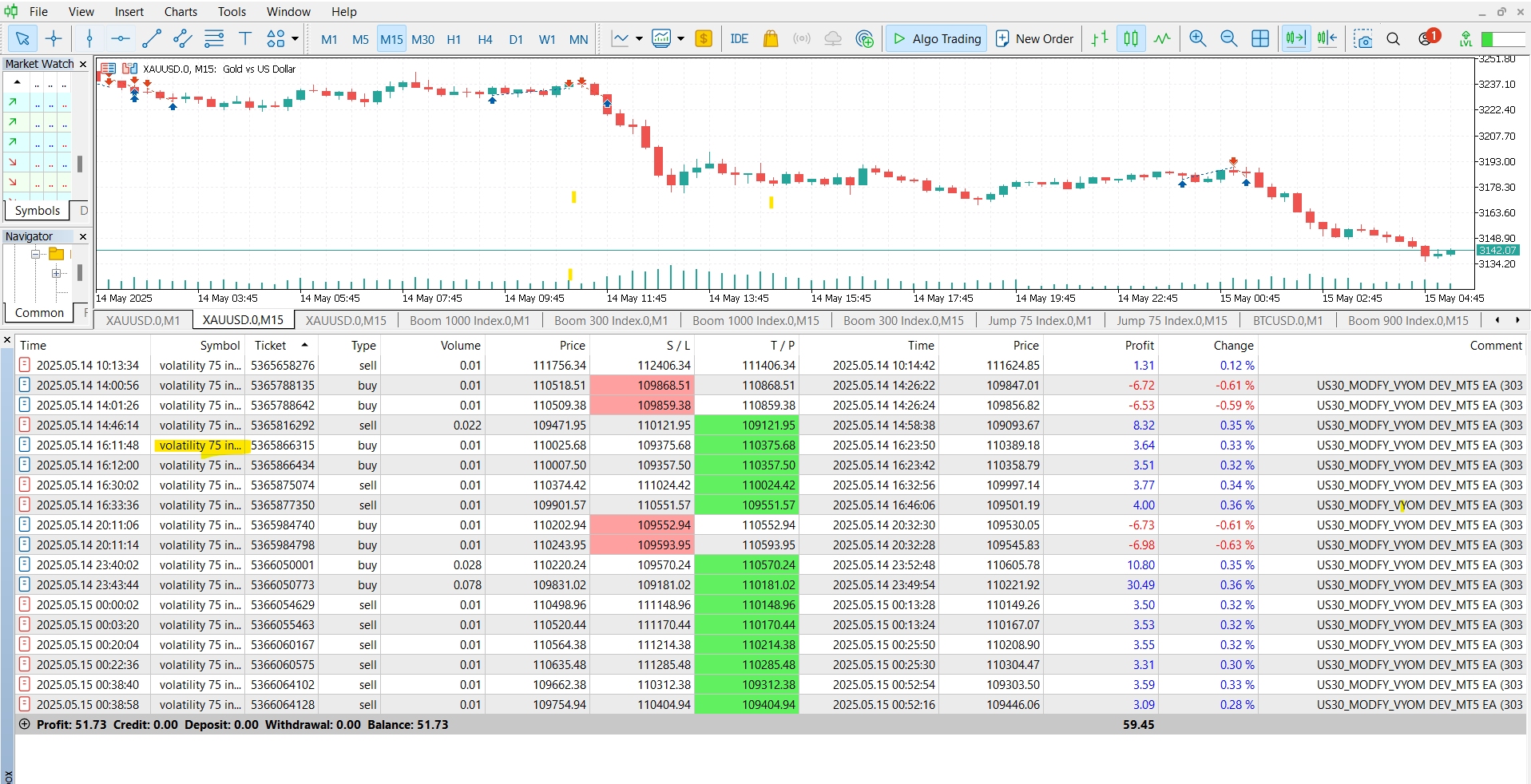Zoom out of the chart
The height and width of the screenshot is (784, 1531).
(x=1228, y=38)
